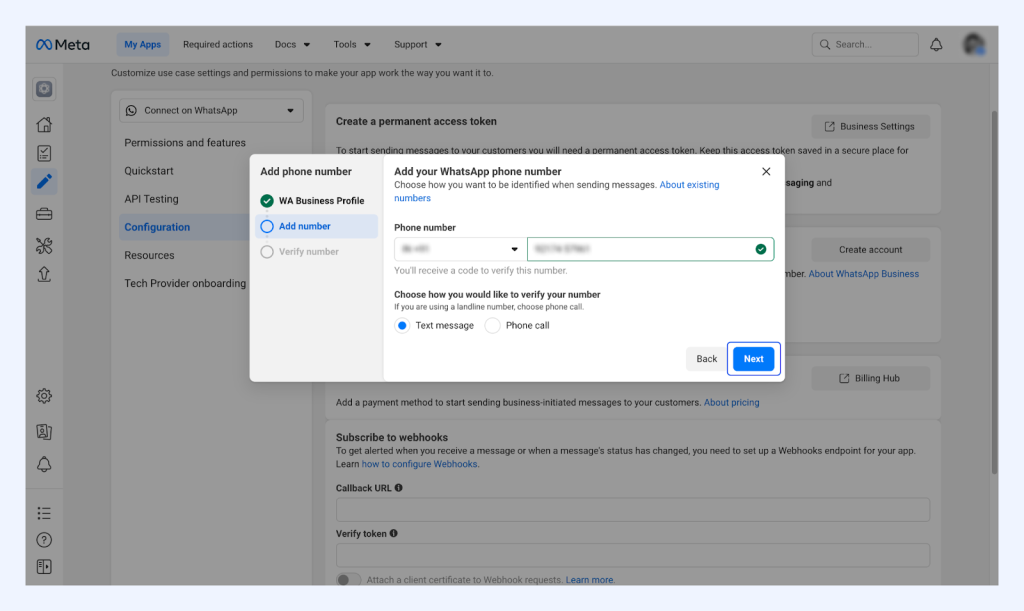Click the top bar Search field
The image size is (1024, 611).
point(865,44)
